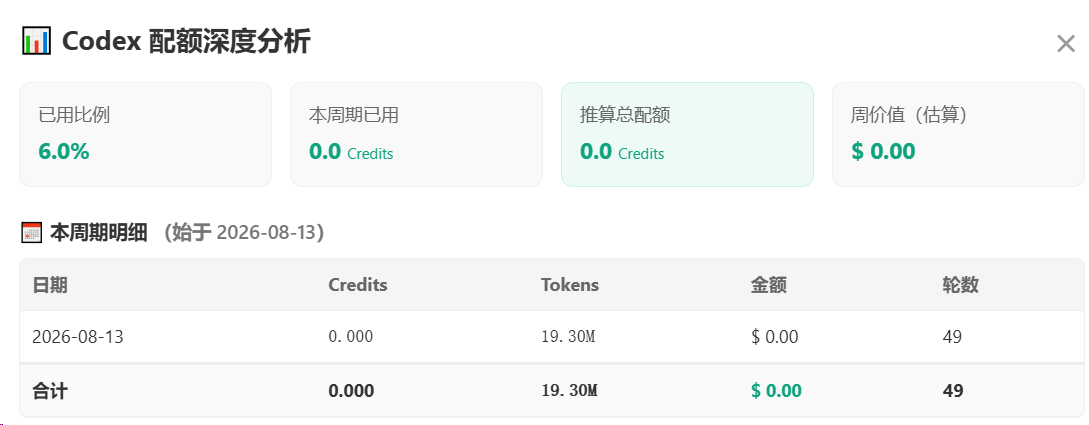Screen dimensions: 1089x425
Task: Click the 金额 column header
Action: tap(769, 285)
